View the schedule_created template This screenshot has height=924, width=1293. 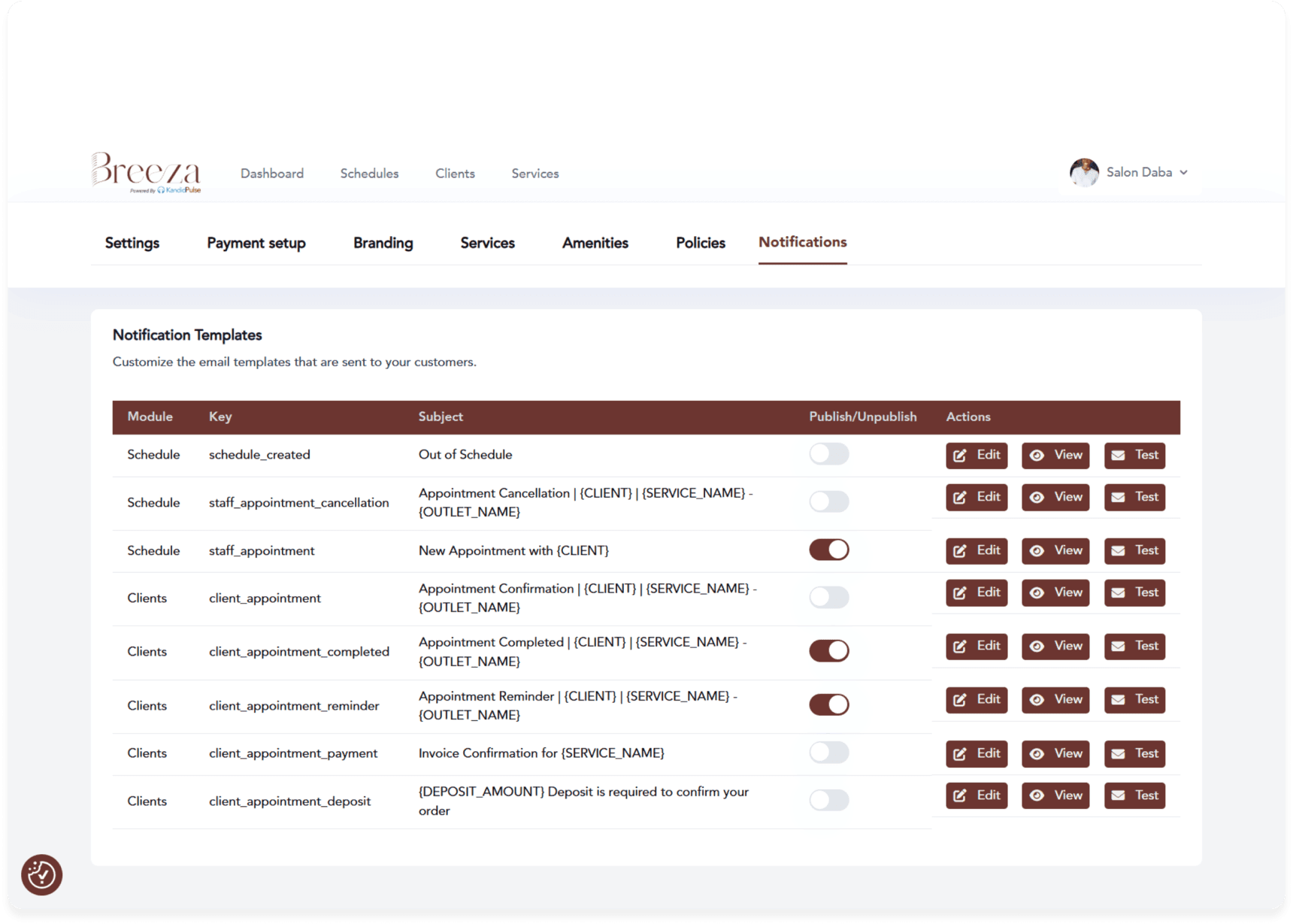pos(1055,455)
